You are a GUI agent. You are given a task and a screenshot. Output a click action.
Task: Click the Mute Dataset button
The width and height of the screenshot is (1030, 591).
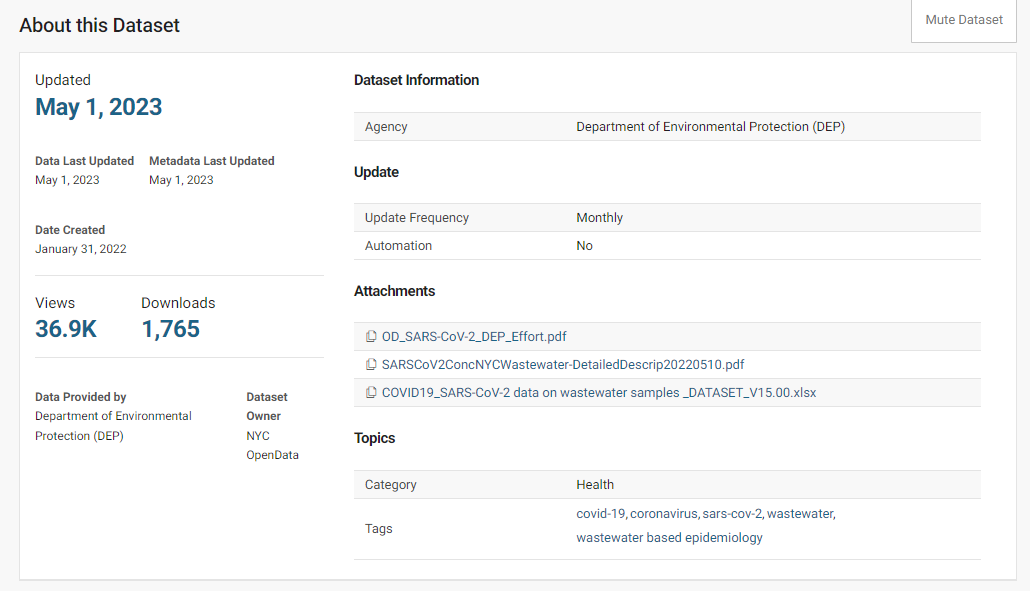click(x=963, y=20)
